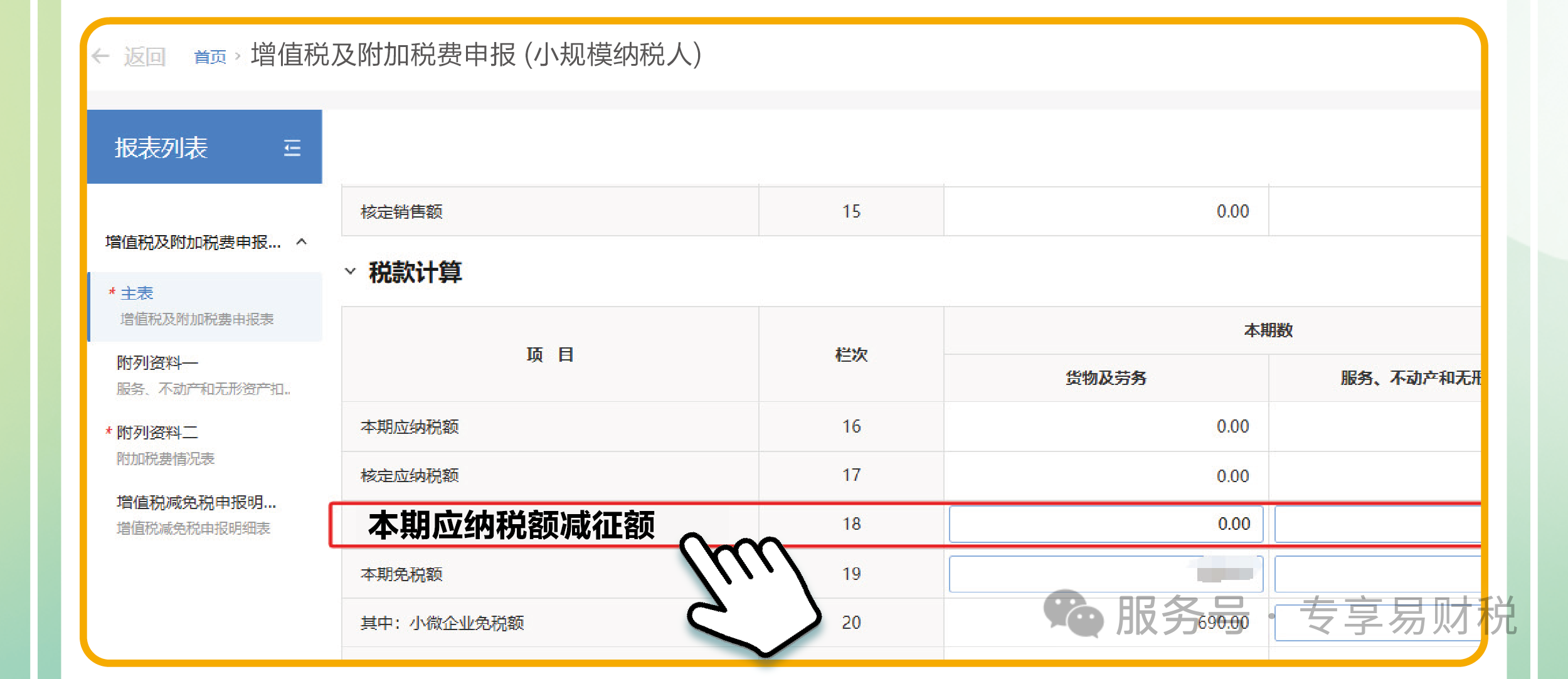
Task: Click row 18 货物及劳务 input field
Action: click(1105, 524)
